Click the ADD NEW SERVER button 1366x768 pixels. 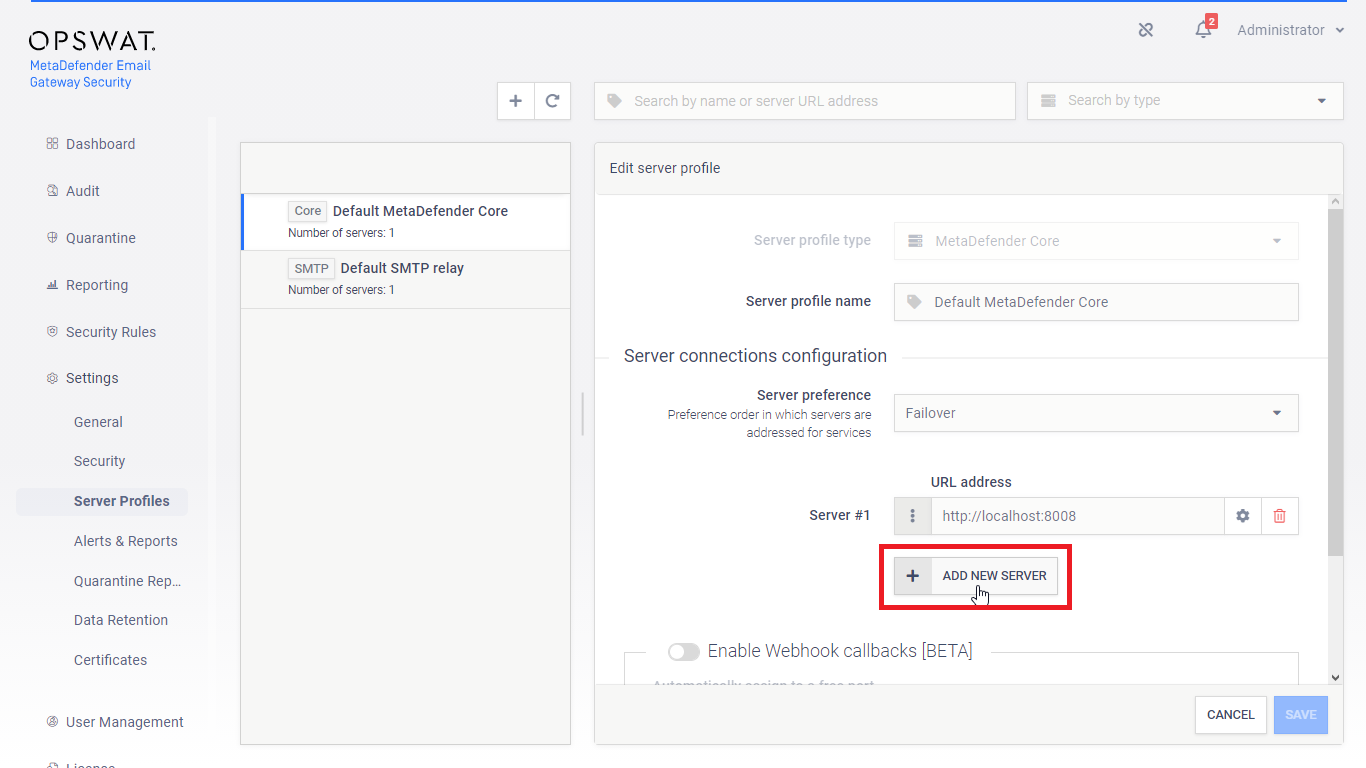point(976,576)
